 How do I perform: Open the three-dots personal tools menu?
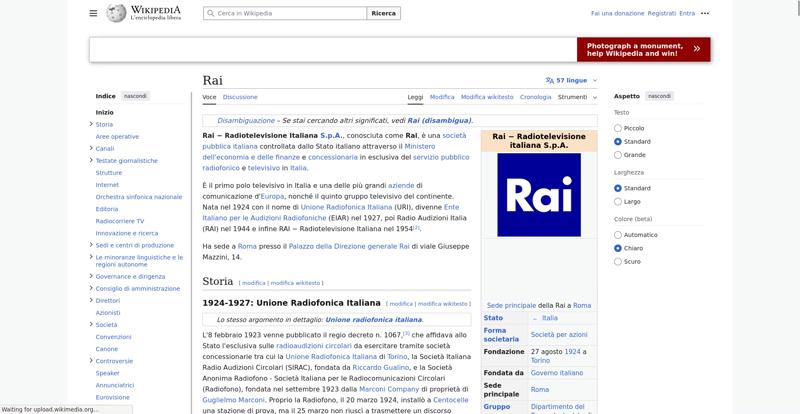[x=705, y=13]
